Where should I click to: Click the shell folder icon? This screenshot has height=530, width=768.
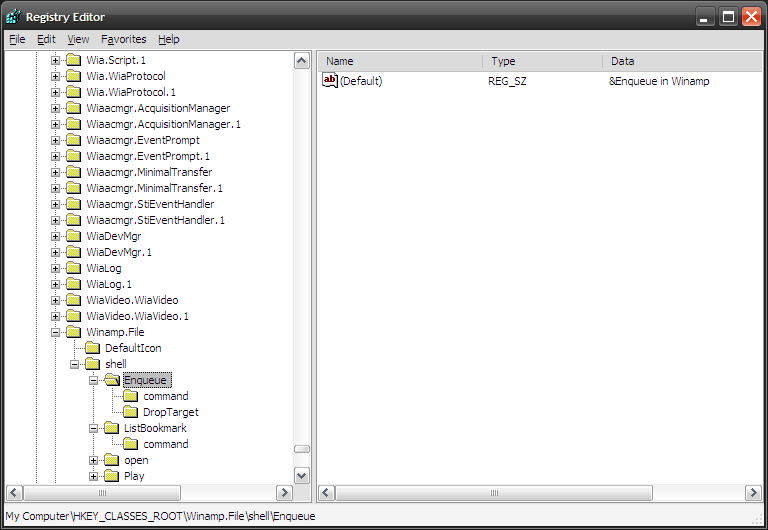click(92, 364)
